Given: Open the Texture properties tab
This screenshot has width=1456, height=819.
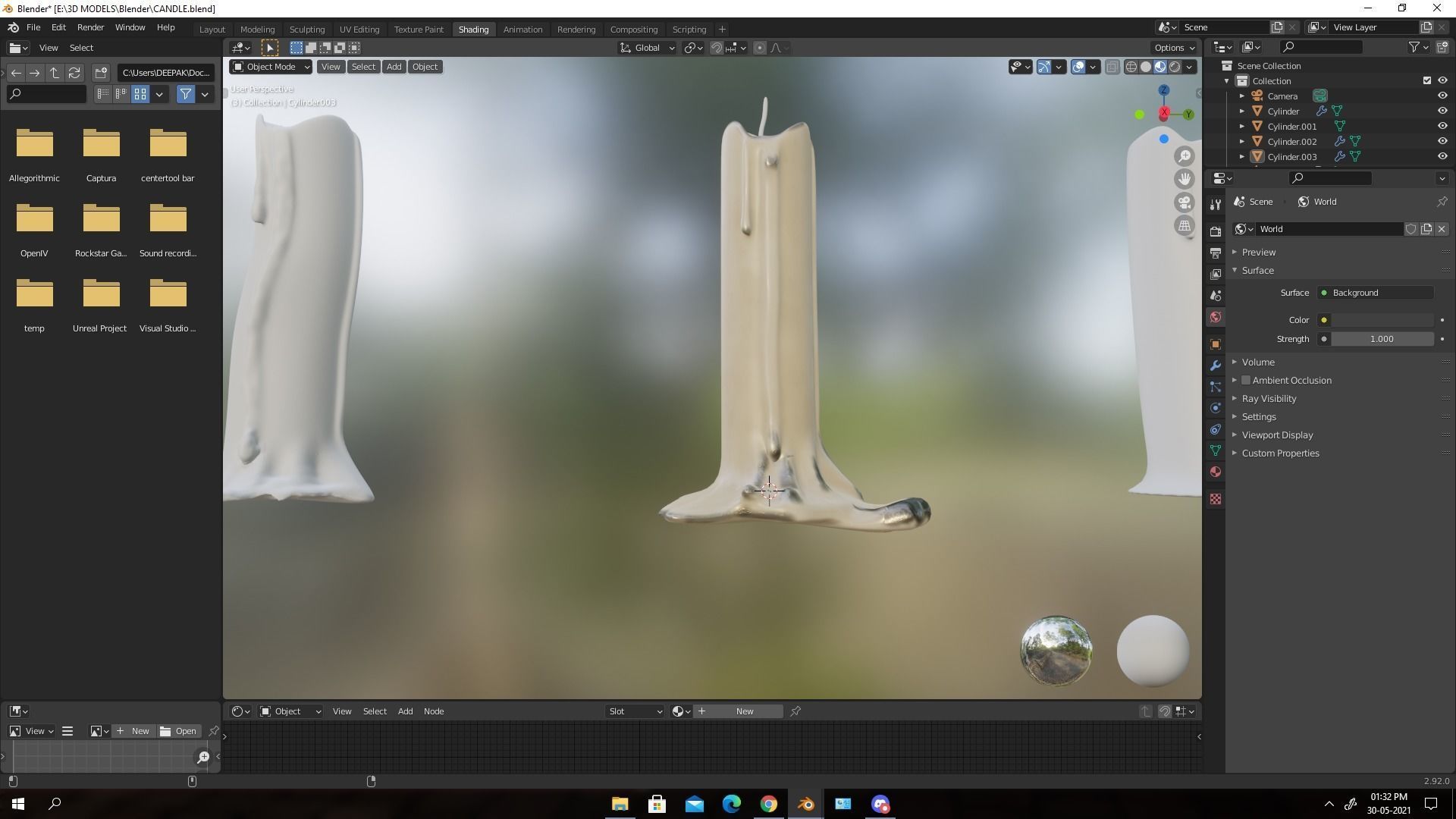Looking at the screenshot, I should (x=1216, y=499).
